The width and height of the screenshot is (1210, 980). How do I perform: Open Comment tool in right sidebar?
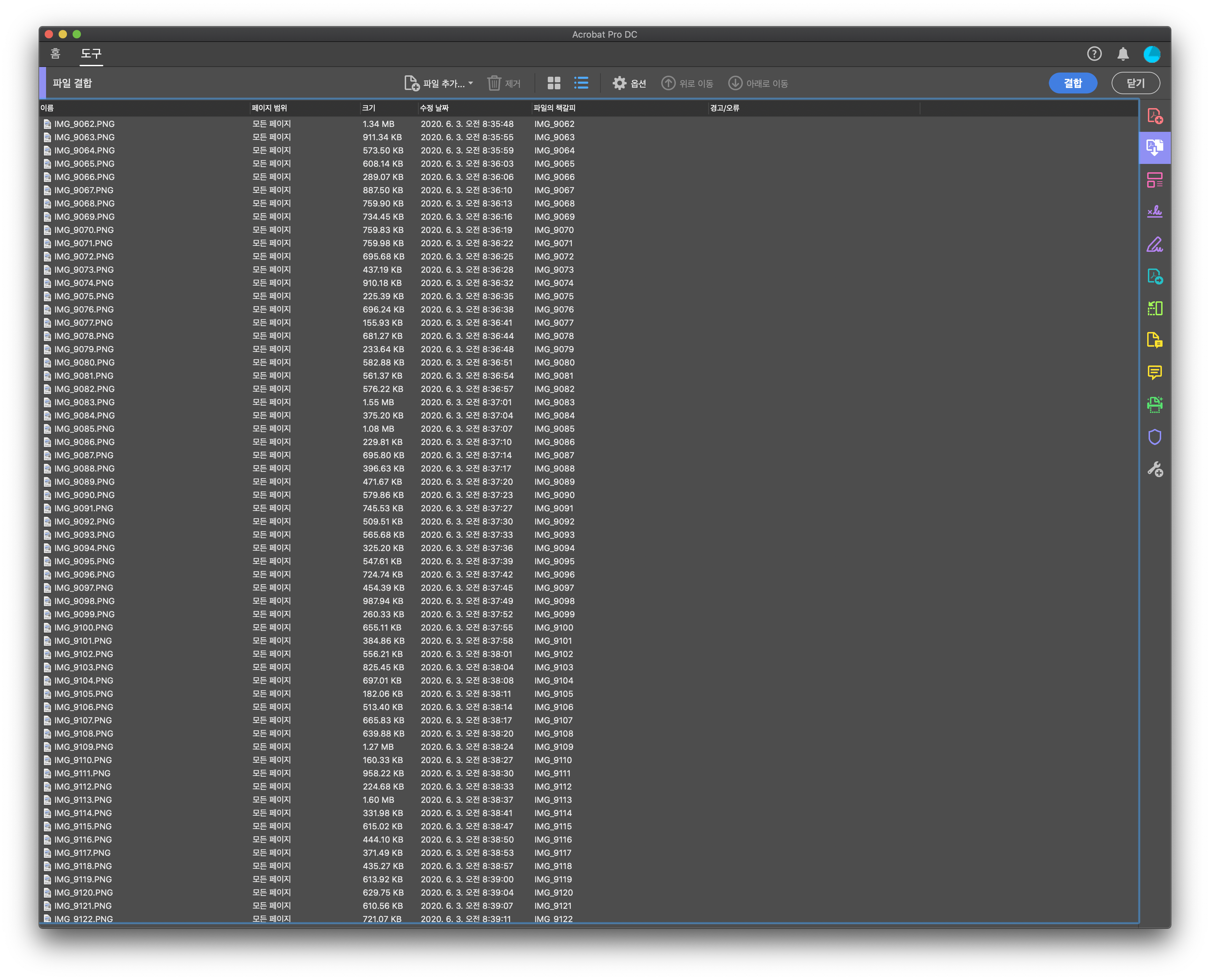click(1154, 372)
